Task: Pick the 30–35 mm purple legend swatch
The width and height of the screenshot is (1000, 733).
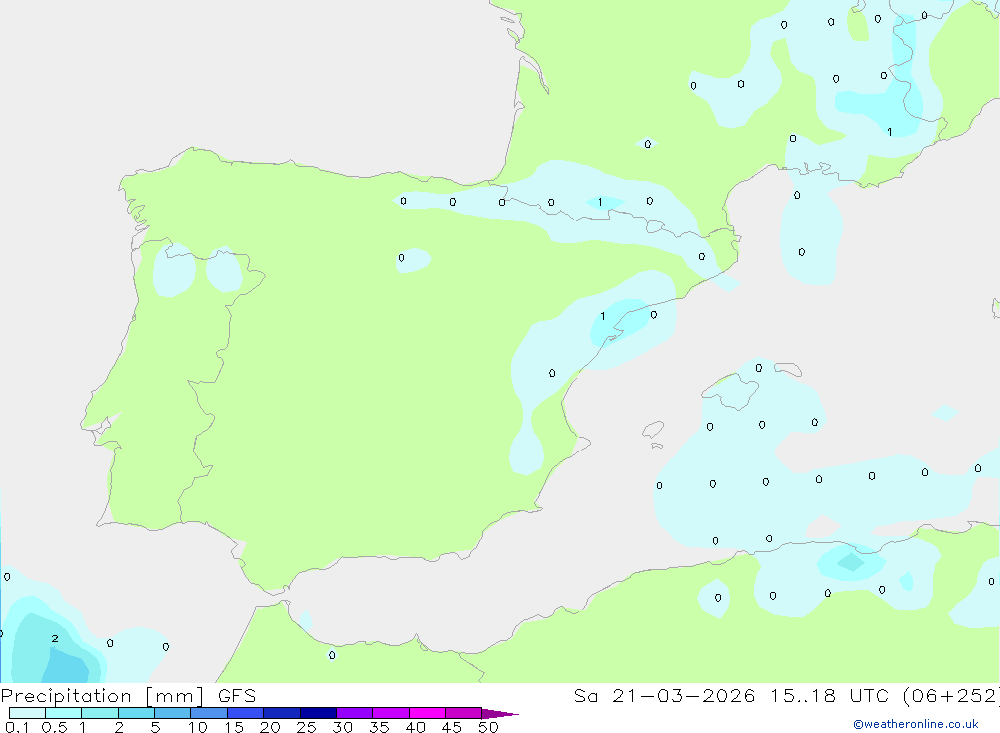Action: point(355,713)
